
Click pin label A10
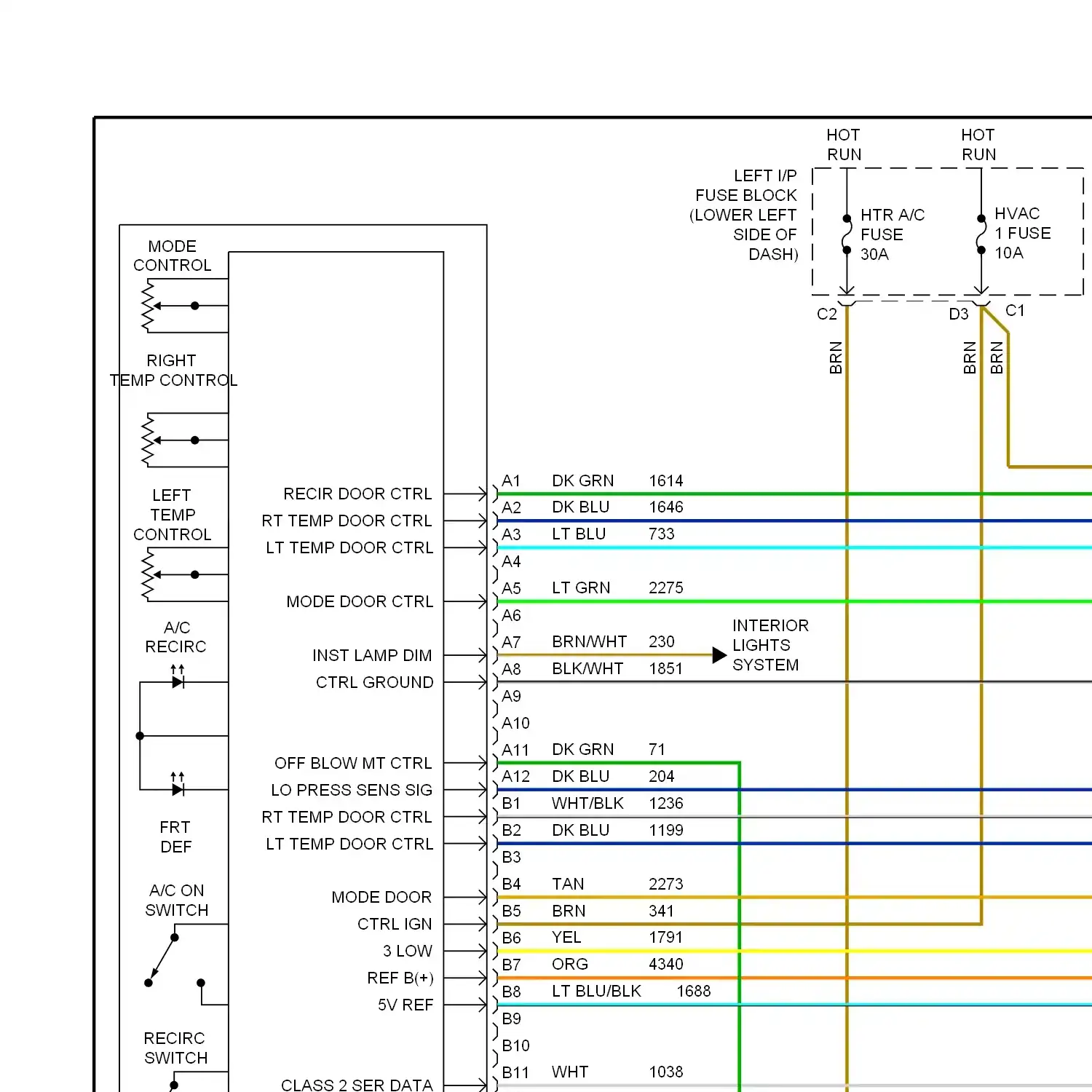click(515, 723)
